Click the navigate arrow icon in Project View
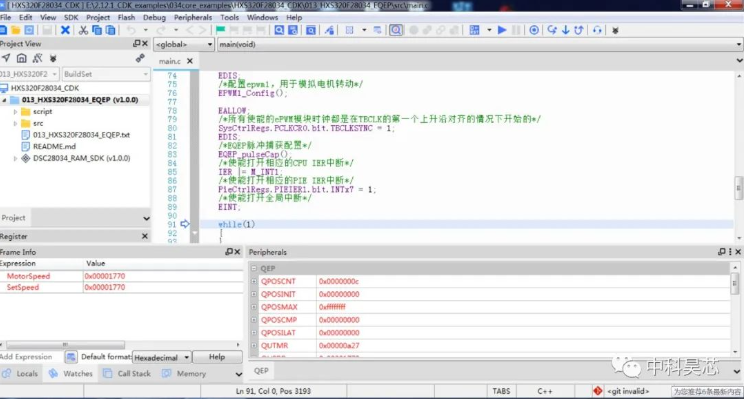This screenshot has width=747, height=399. (6, 58)
